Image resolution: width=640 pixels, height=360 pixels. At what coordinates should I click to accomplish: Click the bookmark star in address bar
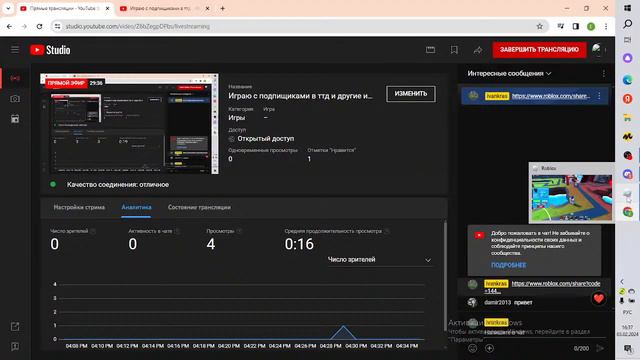[x=540, y=27]
